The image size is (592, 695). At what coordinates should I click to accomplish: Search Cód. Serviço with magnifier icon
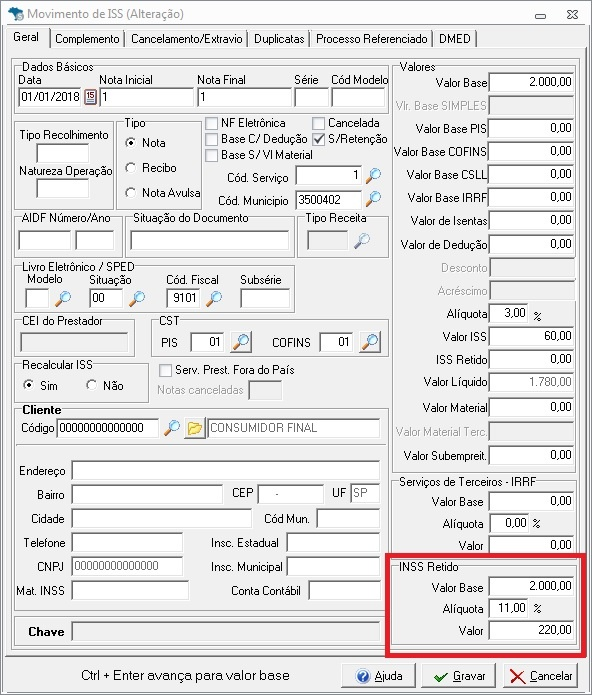(373, 176)
